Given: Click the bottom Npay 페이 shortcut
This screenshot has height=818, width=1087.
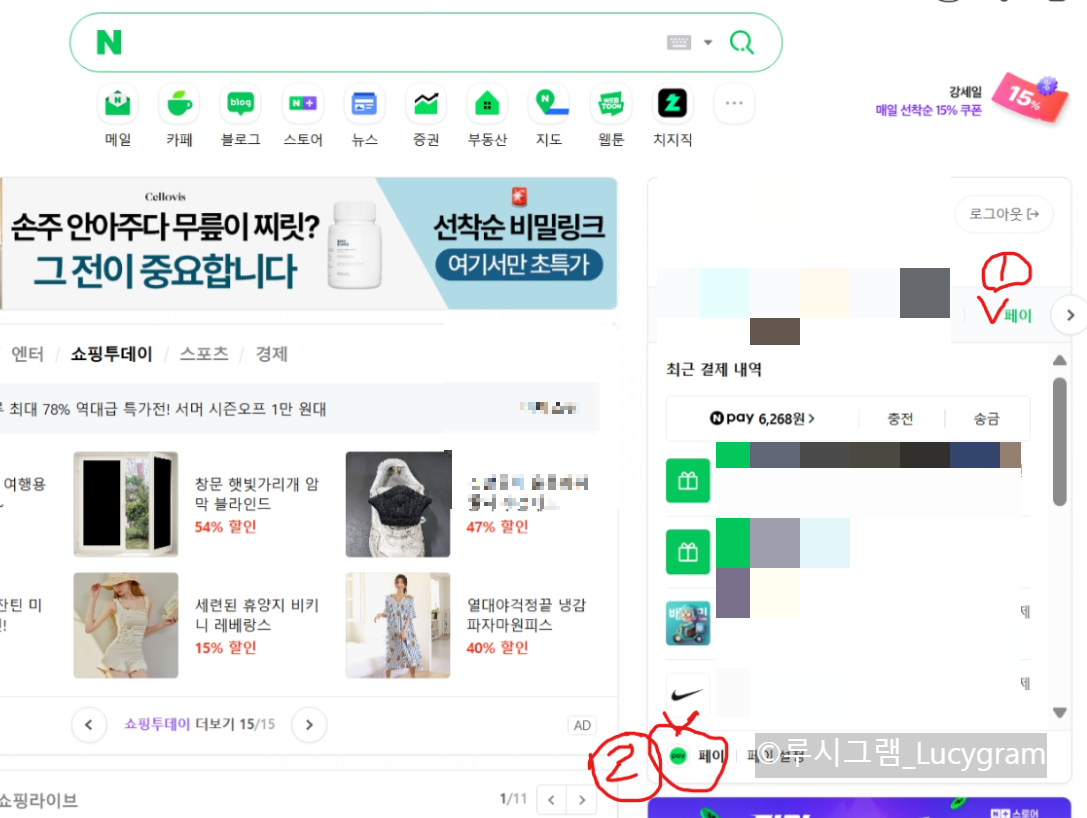Looking at the screenshot, I should coord(697,756).
